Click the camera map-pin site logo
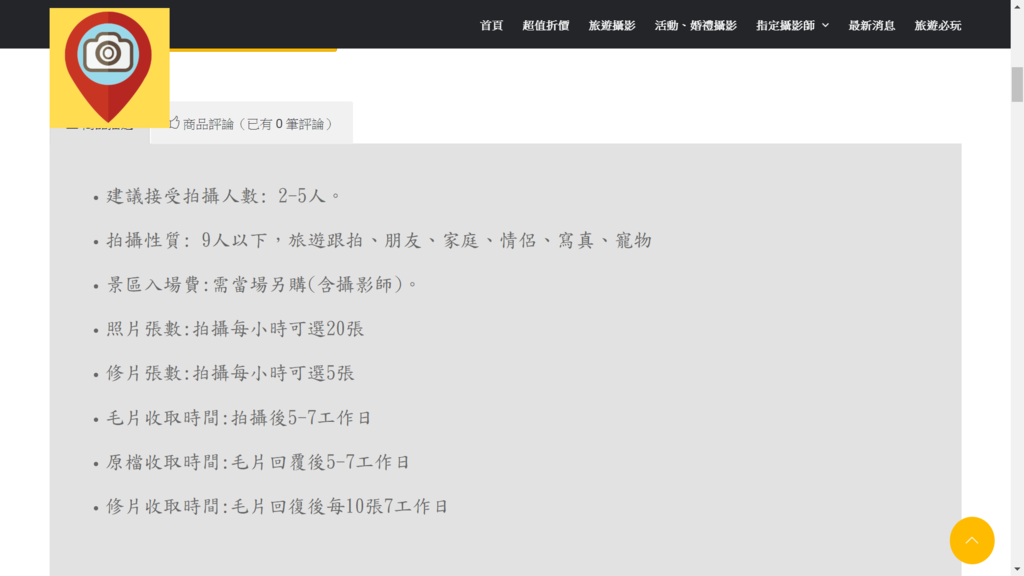Screen dimensions: 1024x576 (109, 67)
